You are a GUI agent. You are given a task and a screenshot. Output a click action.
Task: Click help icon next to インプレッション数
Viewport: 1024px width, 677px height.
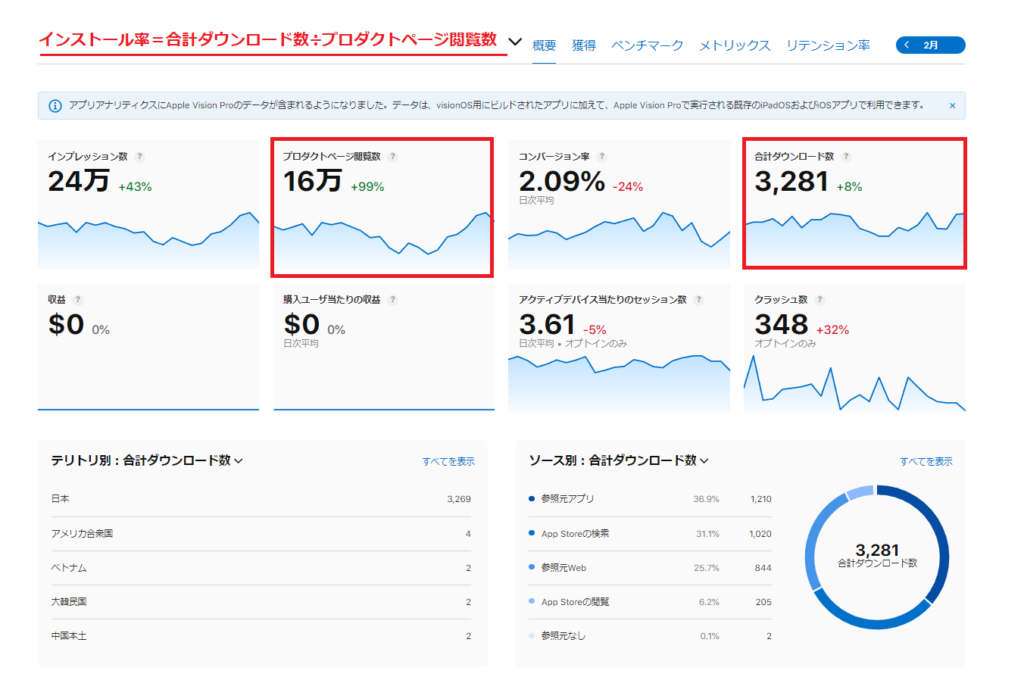(x=140, y=157)
